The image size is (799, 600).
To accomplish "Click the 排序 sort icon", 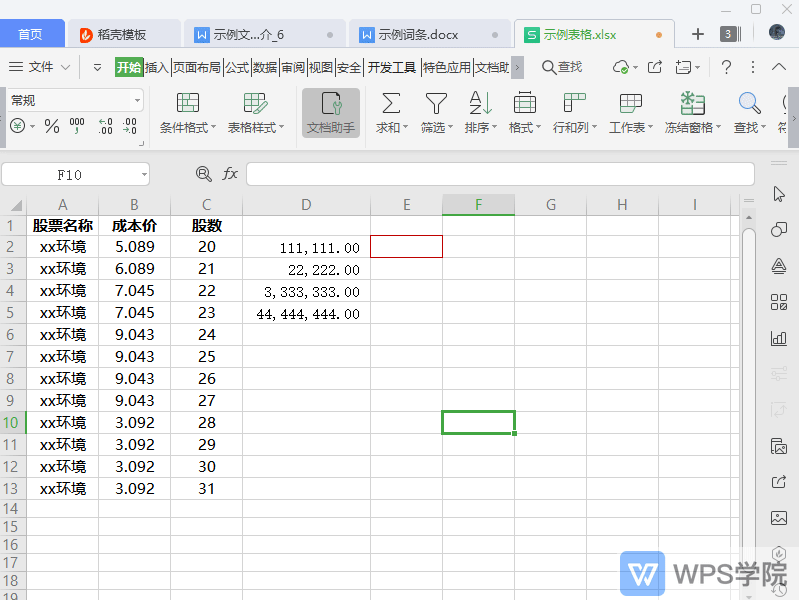I will coord(480,103).
